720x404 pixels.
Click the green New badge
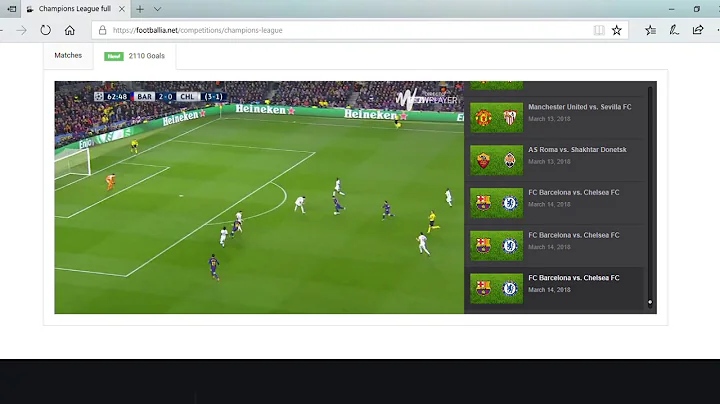[114, 56]
